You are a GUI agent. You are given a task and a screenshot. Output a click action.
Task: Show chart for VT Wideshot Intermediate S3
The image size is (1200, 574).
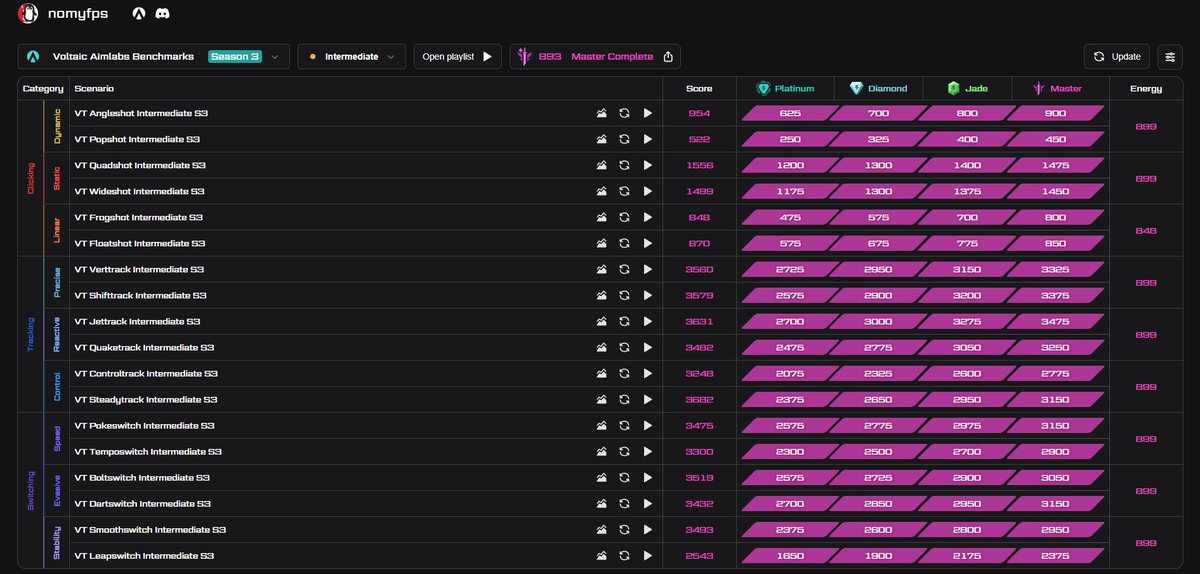point(602,191)
